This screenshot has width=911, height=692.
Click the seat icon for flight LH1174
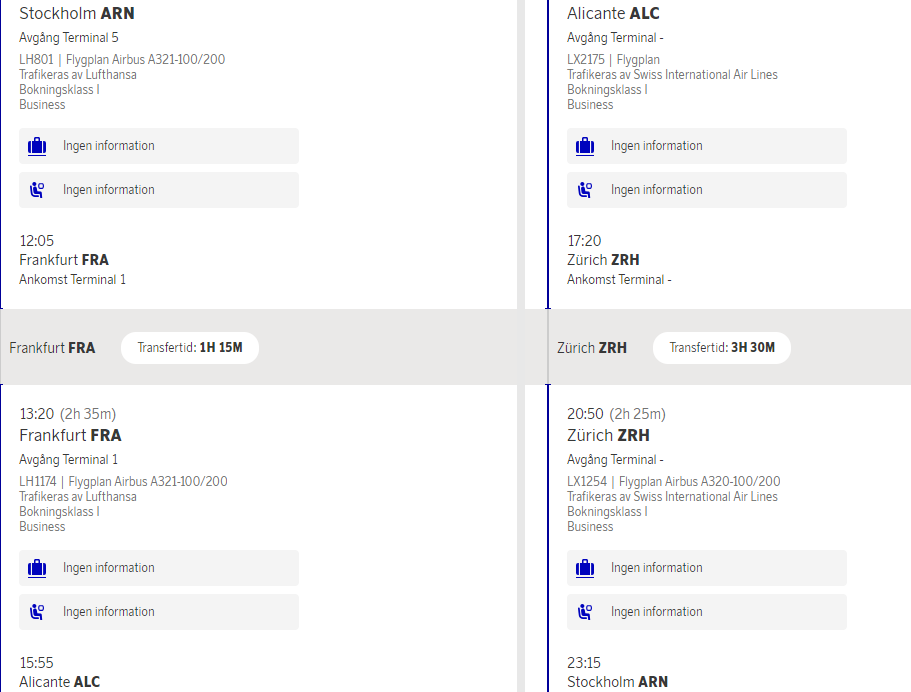pos(37,612)
